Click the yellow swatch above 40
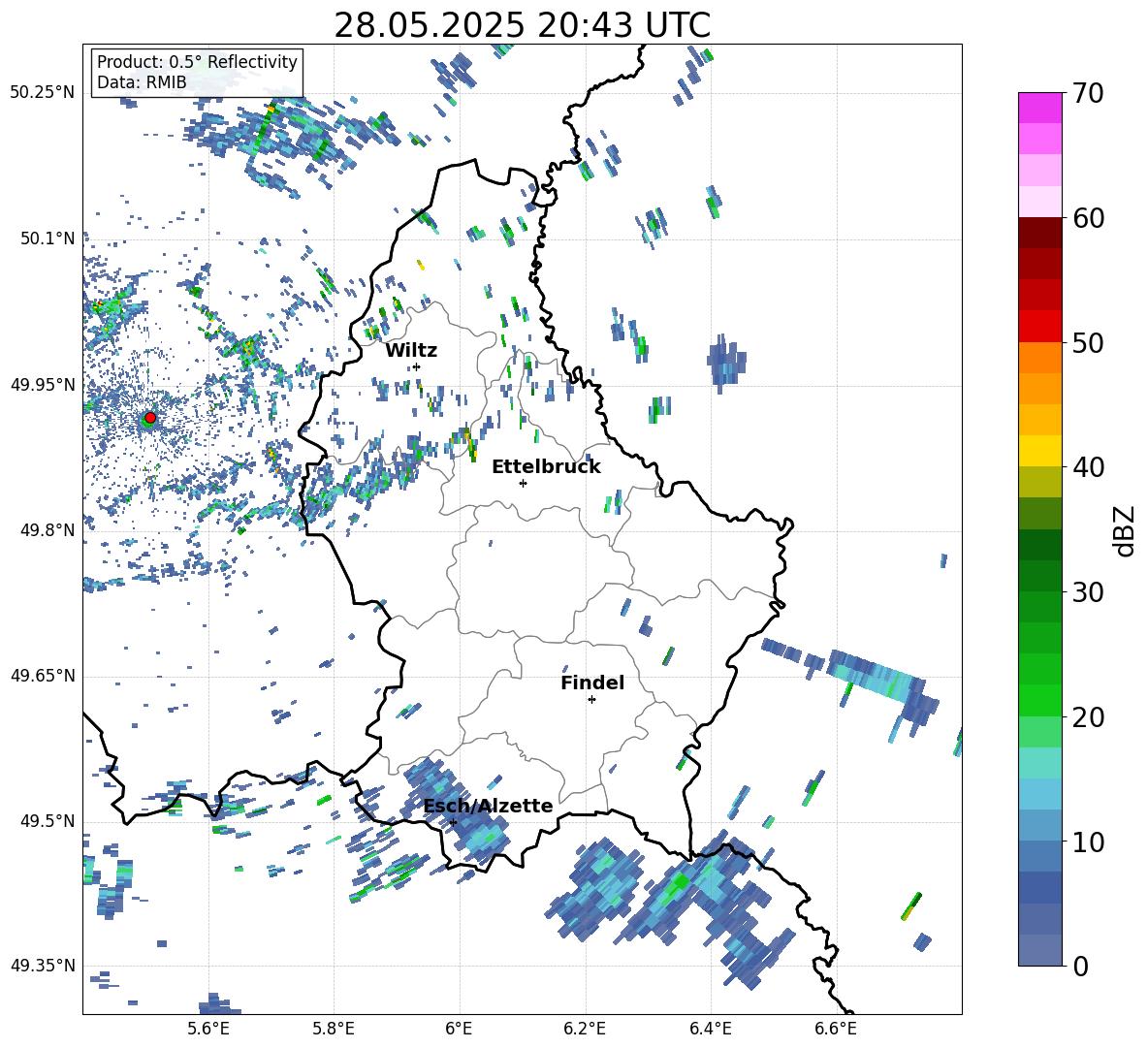The width and height of the screenshot is (1148, 1048). (1039, 451)
